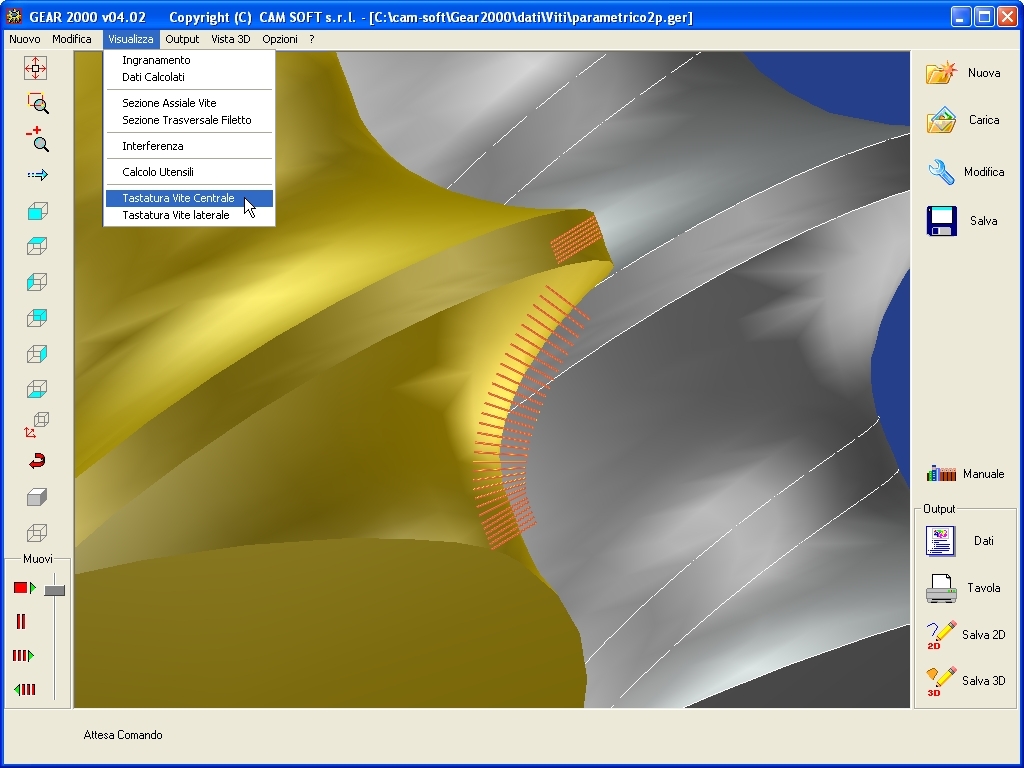This screenshot has height=768, width=1024.
Task: Click the Nuova button in right panel
Action: pyautogui.click(x=964, y=72)
